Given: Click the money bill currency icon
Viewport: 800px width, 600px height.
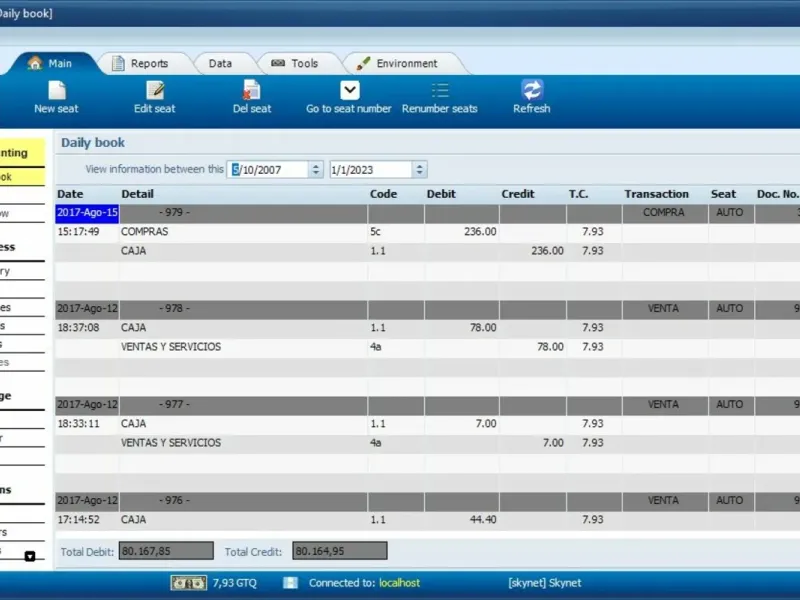Looking at the screenshot, I should click(189, 583).
